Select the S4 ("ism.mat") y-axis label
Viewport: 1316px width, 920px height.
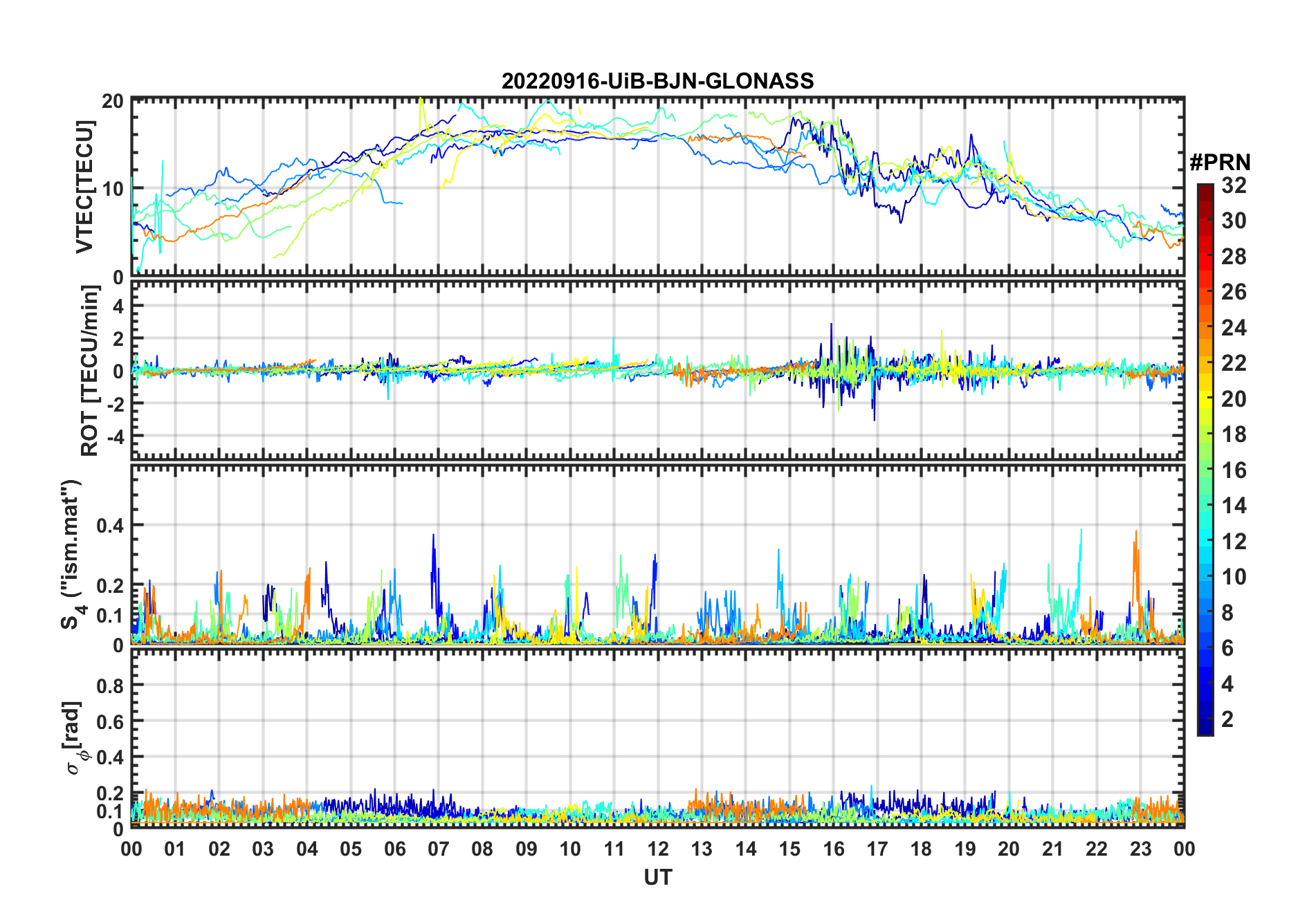point(71,555)
